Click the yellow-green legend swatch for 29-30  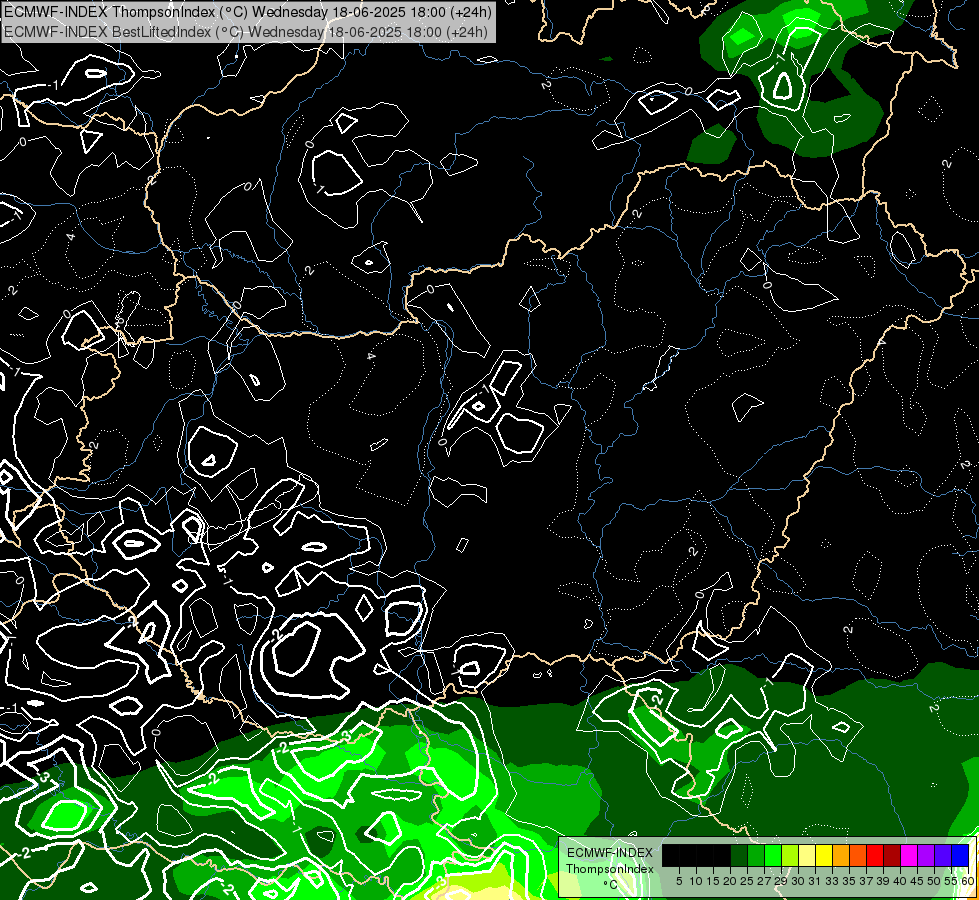pos(790,856)
